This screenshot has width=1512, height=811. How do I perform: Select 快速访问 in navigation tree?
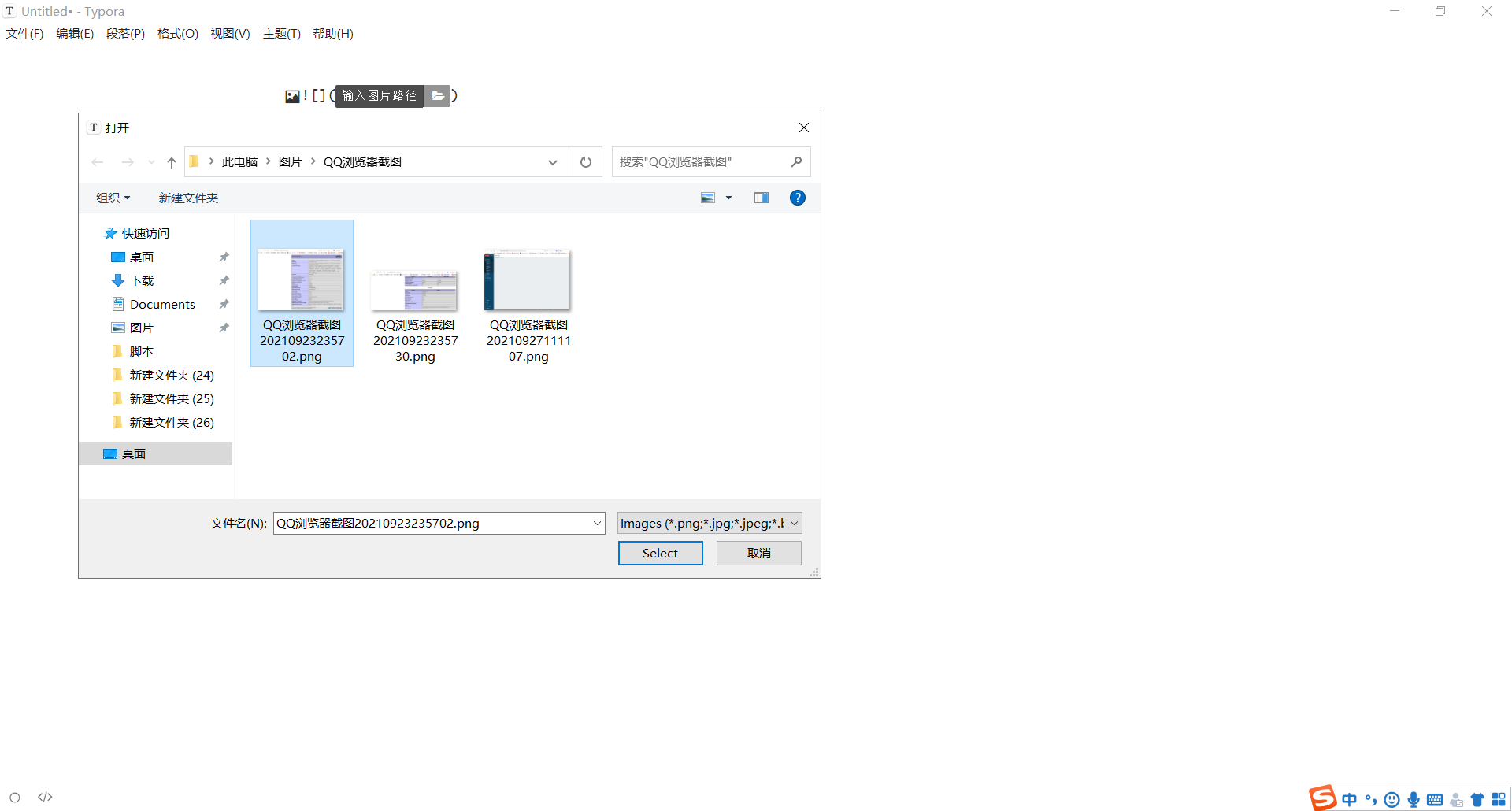pyautogui.click(x=145, y=234)
